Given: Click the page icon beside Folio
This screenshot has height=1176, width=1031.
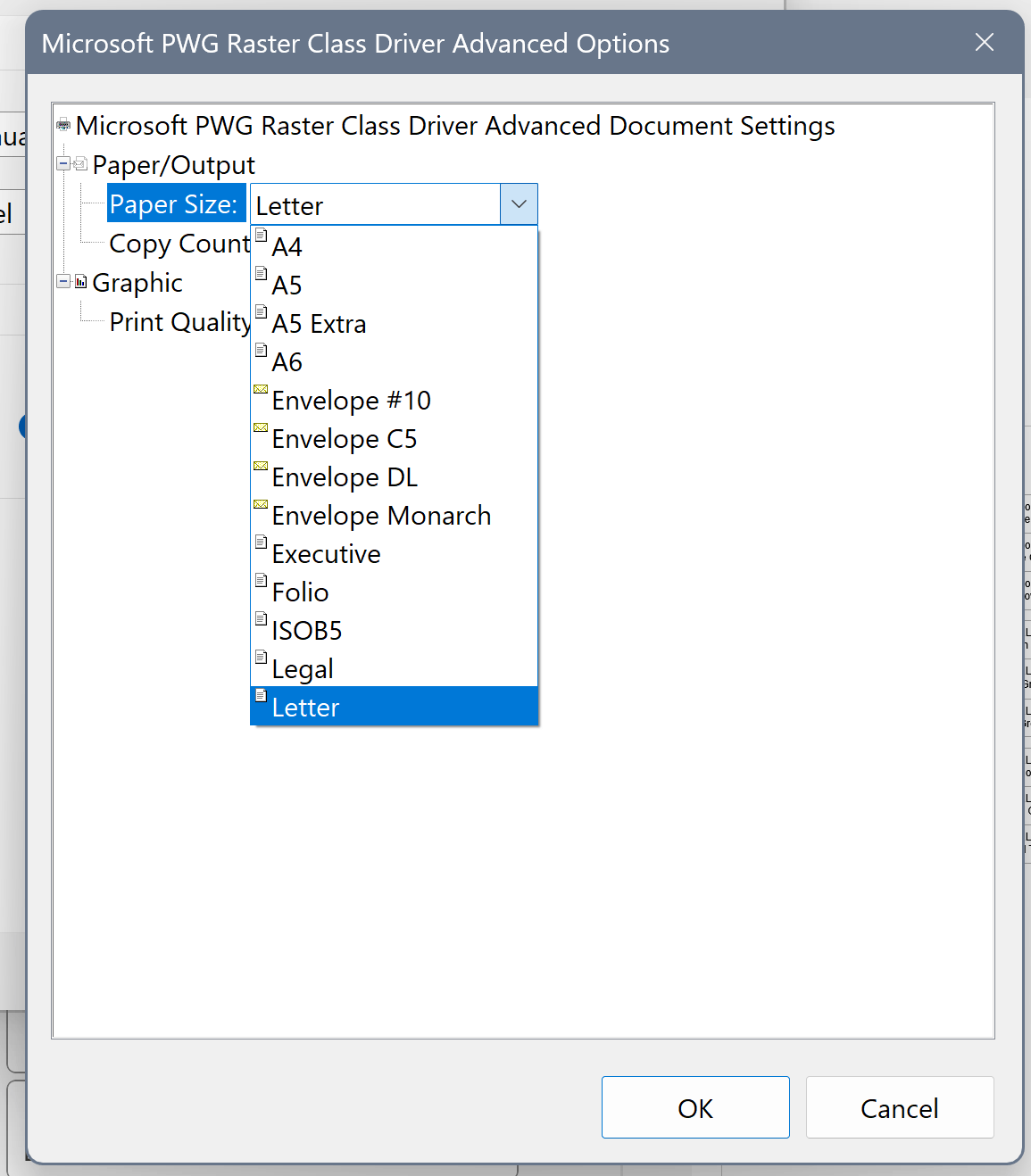Looking at the screenshot, I should pyautogui.click(x=261, y=581).
